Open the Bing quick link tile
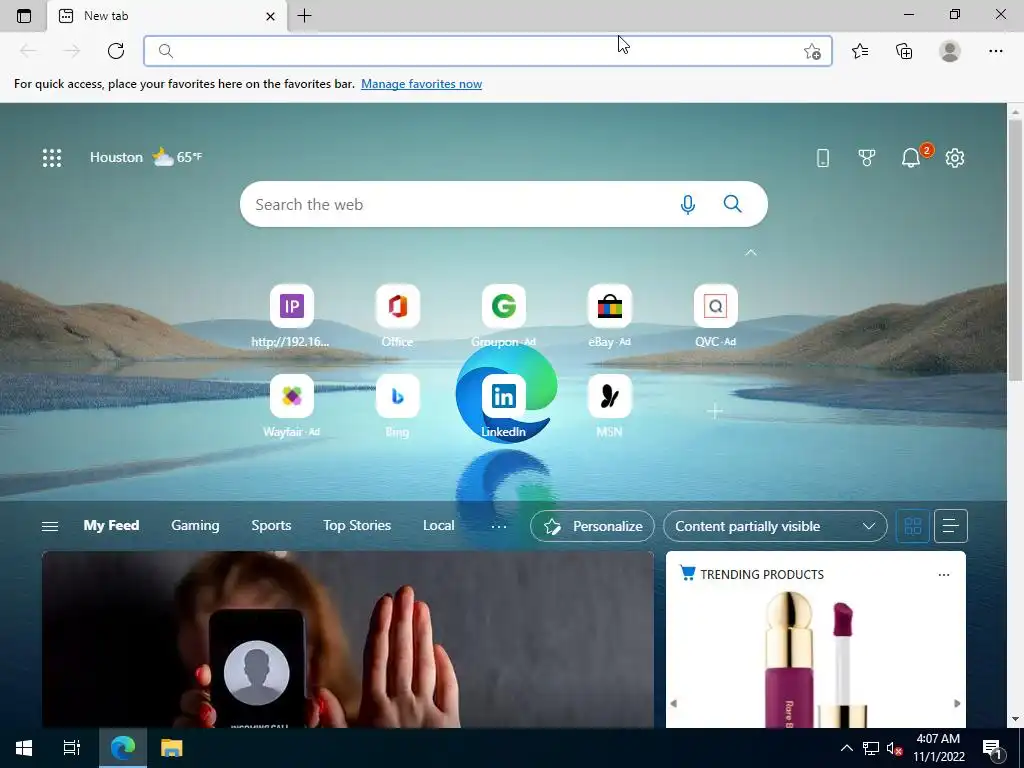 (x=397, y=406)
